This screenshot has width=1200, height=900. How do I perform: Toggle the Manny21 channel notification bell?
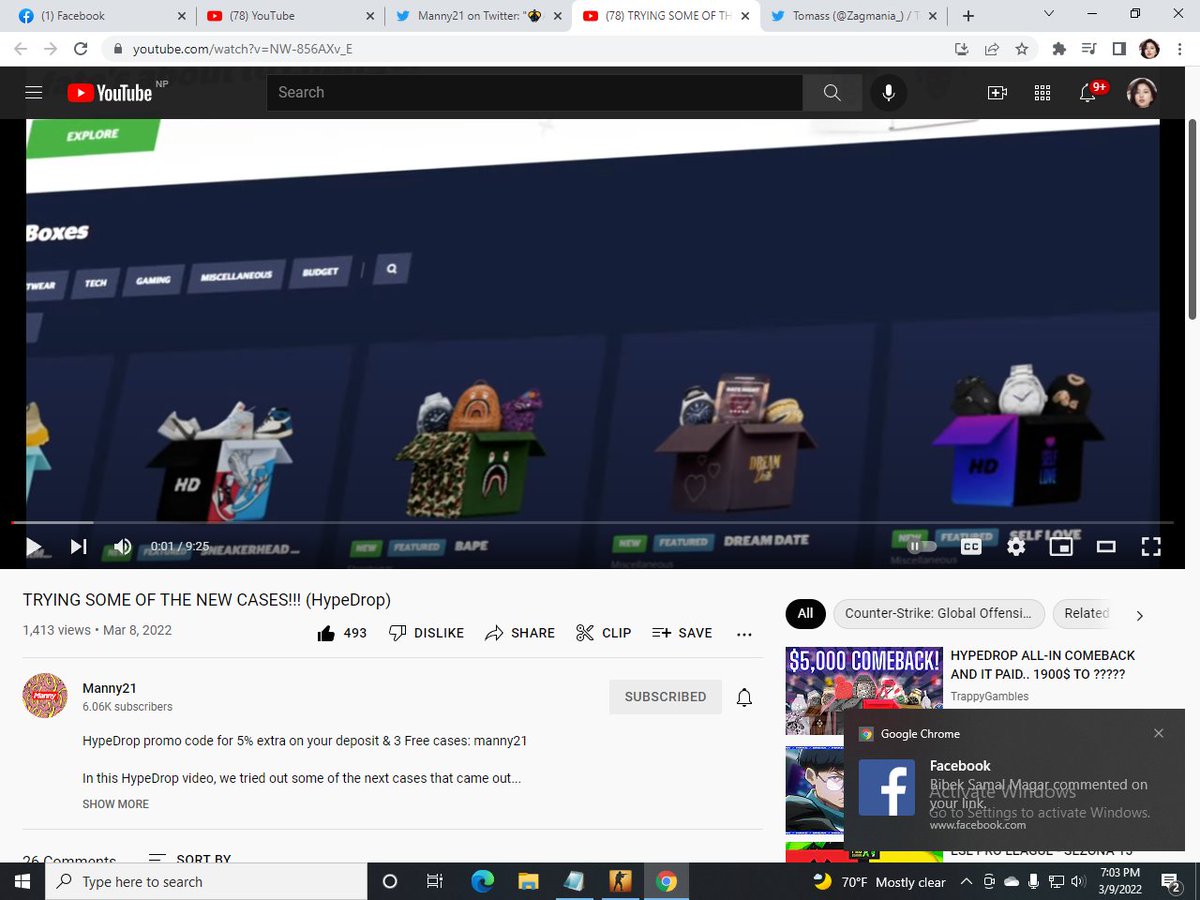pyautogui.click(x=744, y=697)
